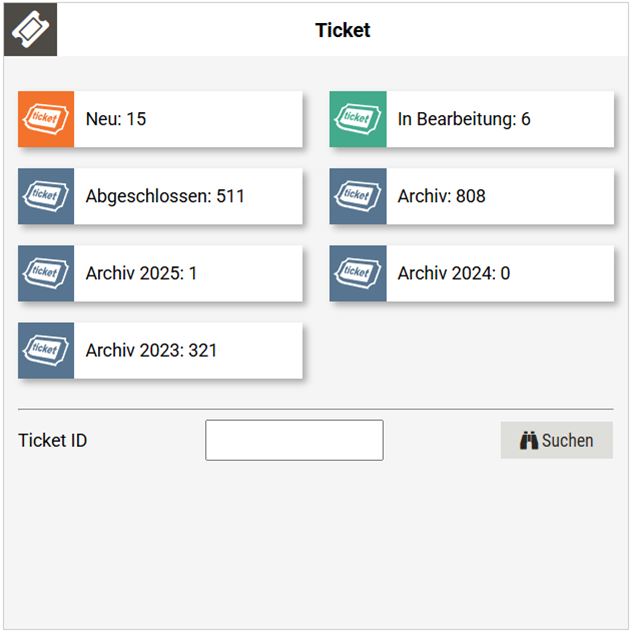Viewport: 632px width, 634px height.
Task: Click the ticket logo icon in header
Action: click(x=30, y=29)
